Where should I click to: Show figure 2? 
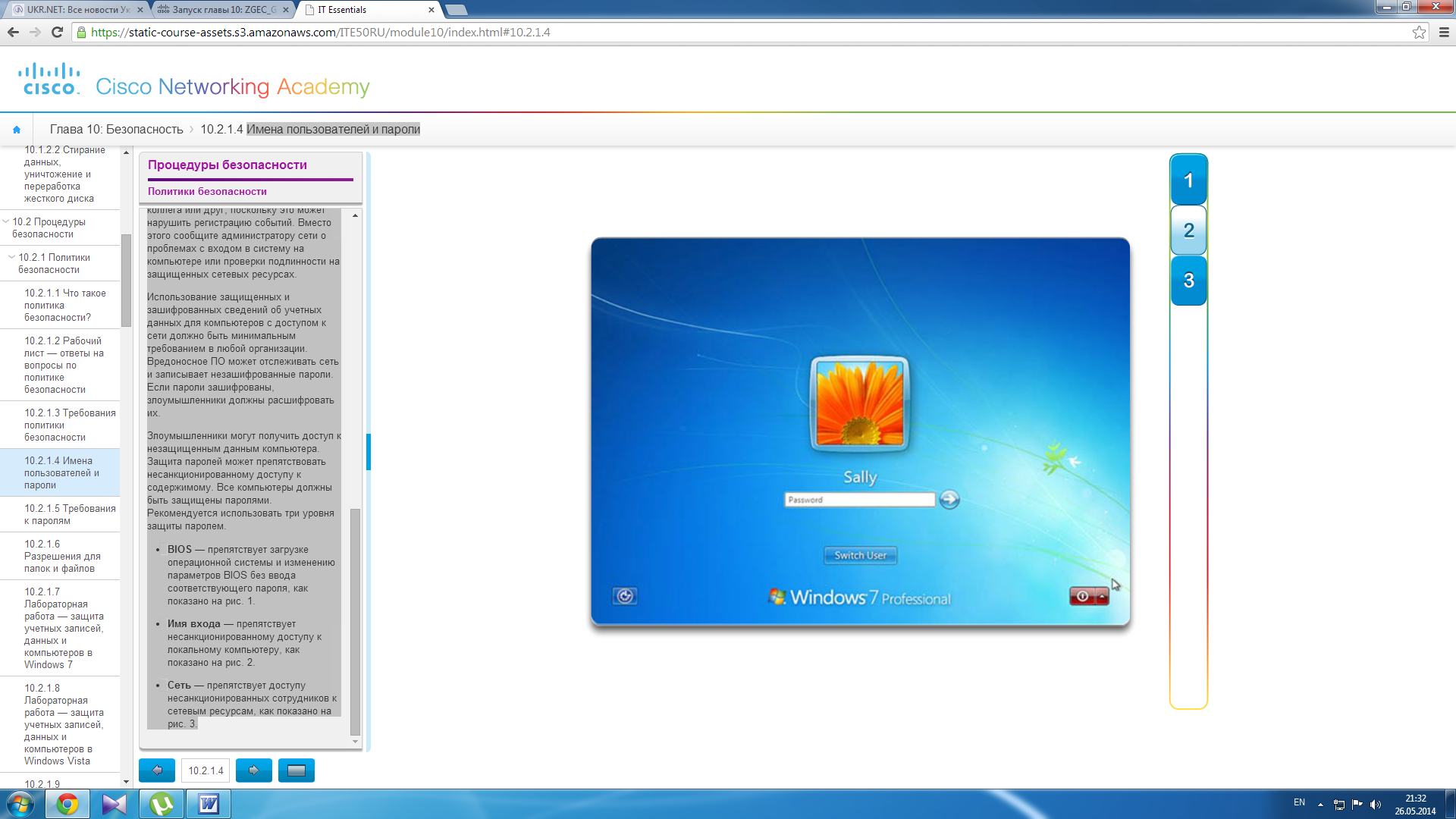tap(1188, 231)
